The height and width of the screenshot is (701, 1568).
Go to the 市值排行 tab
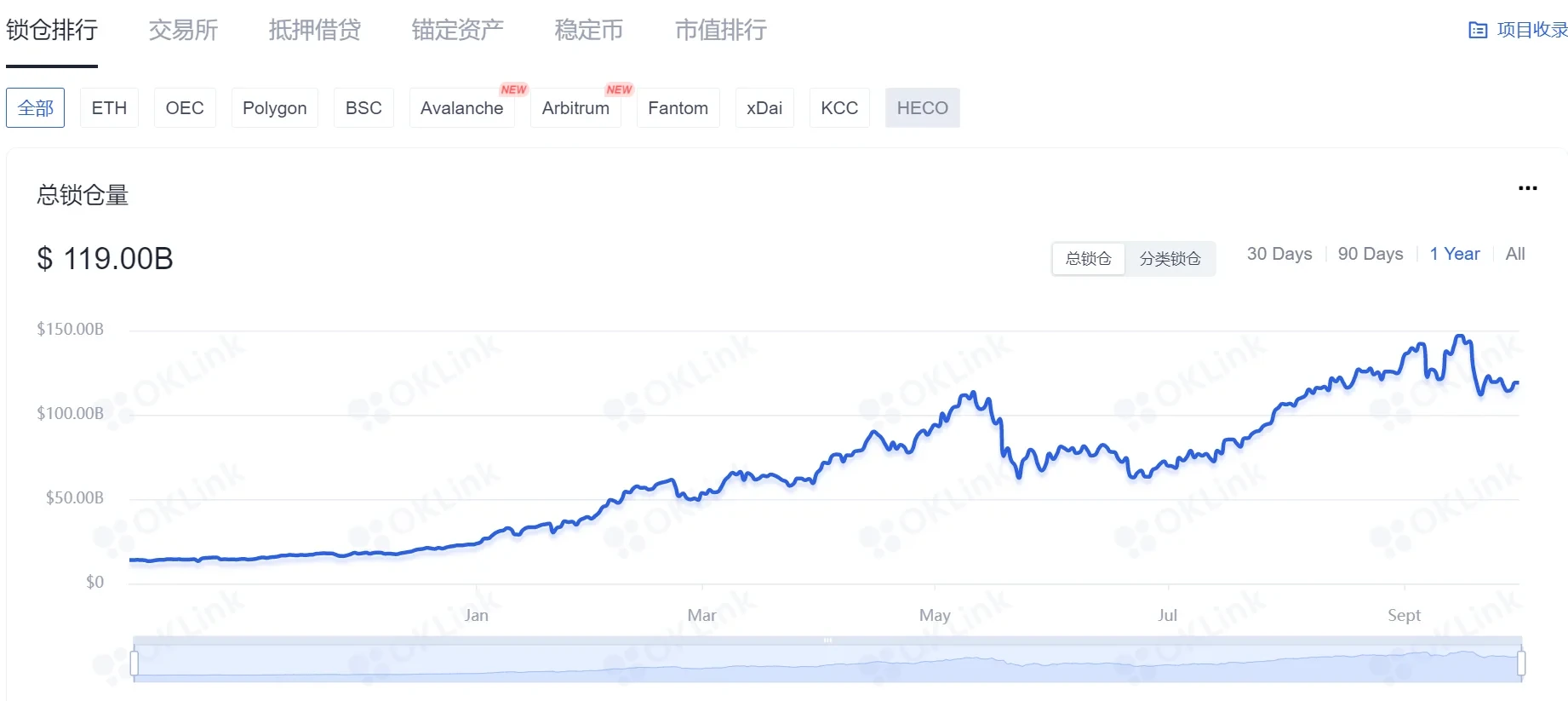[x=720, y=31]
